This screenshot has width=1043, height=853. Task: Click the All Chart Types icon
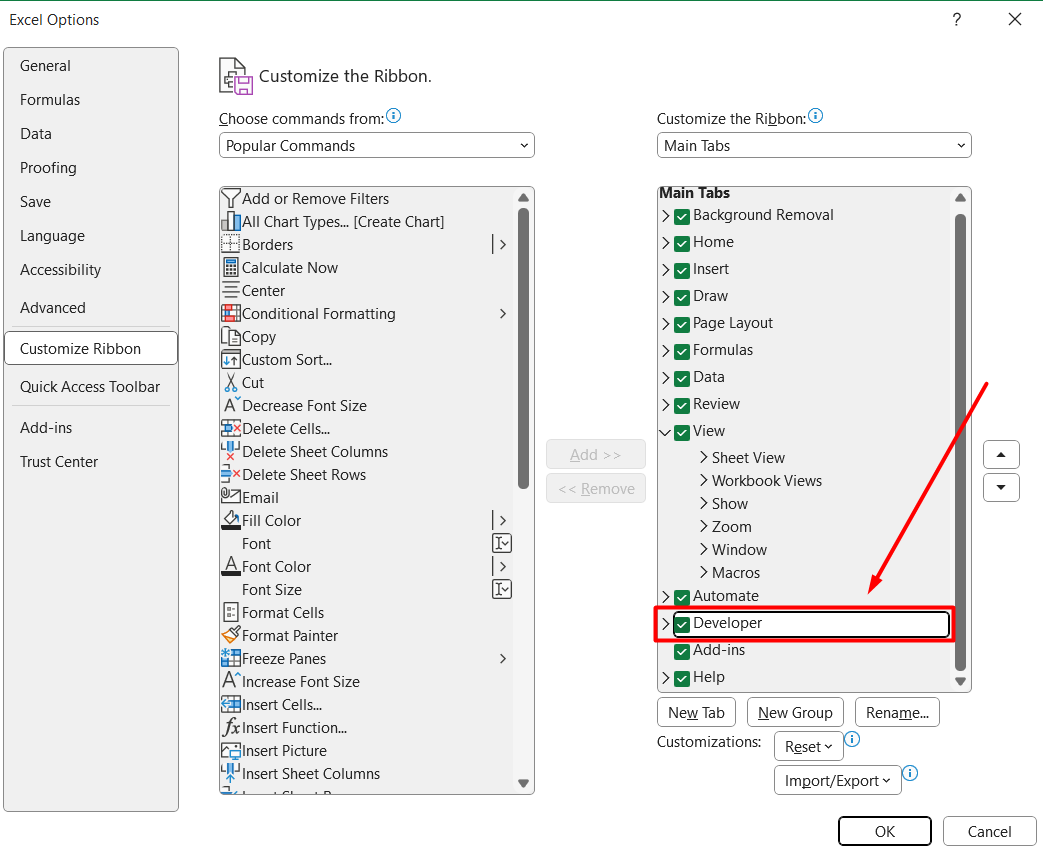tap(230, 222)
